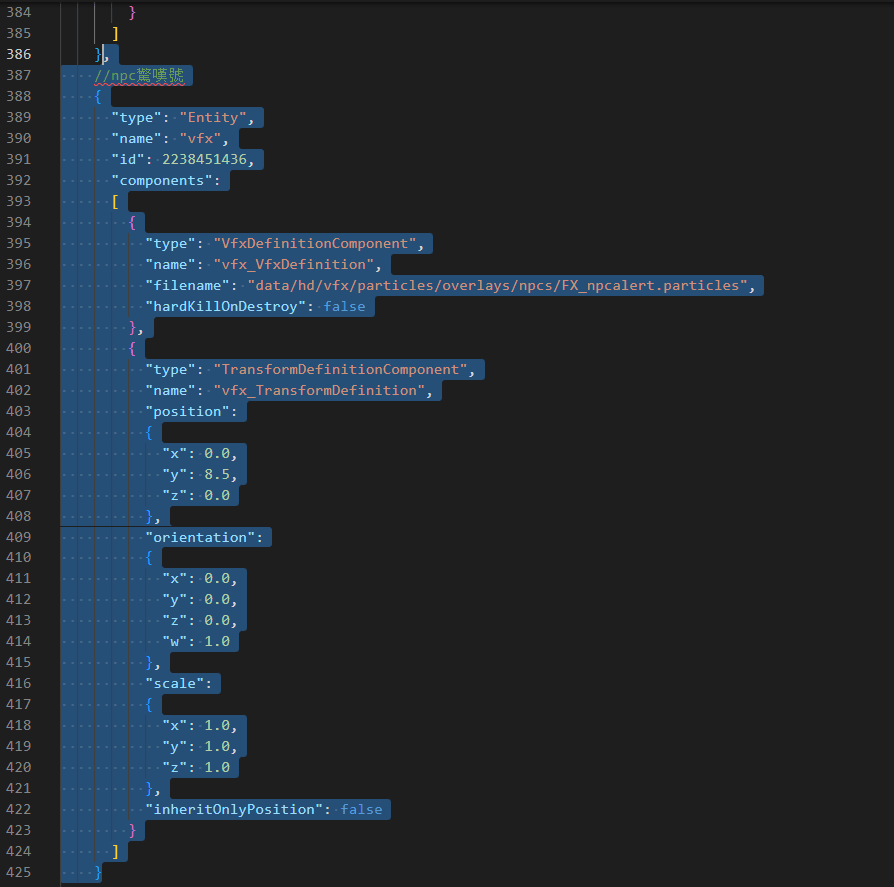
Task: Select the "components" key on line 392
Action: click(161, 181)
